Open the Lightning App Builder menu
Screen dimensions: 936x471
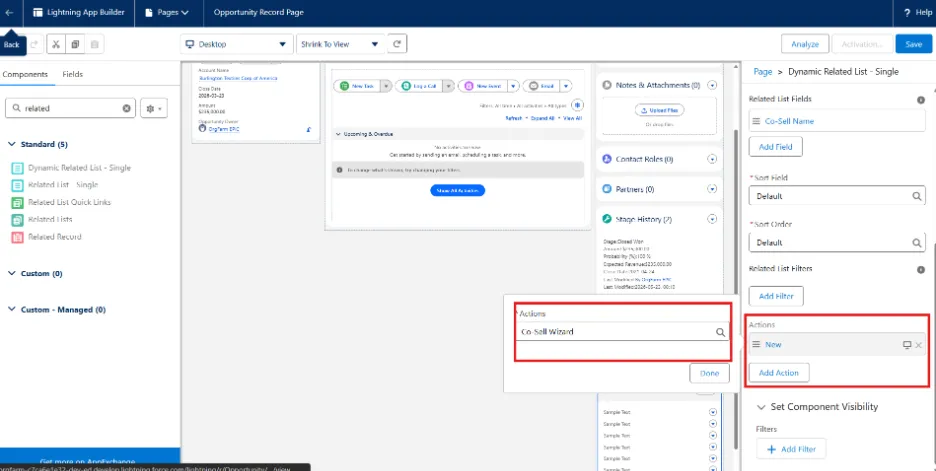pyautogui.click(x=79, y=13)
